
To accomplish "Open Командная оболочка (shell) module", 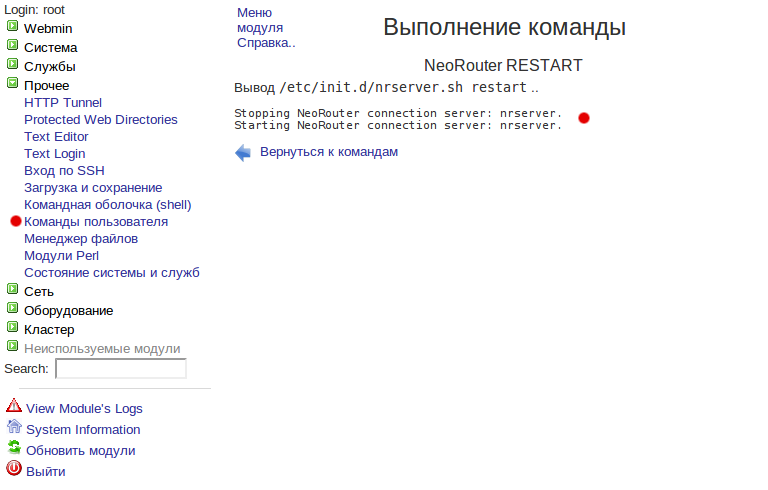I will coord(108,205).
